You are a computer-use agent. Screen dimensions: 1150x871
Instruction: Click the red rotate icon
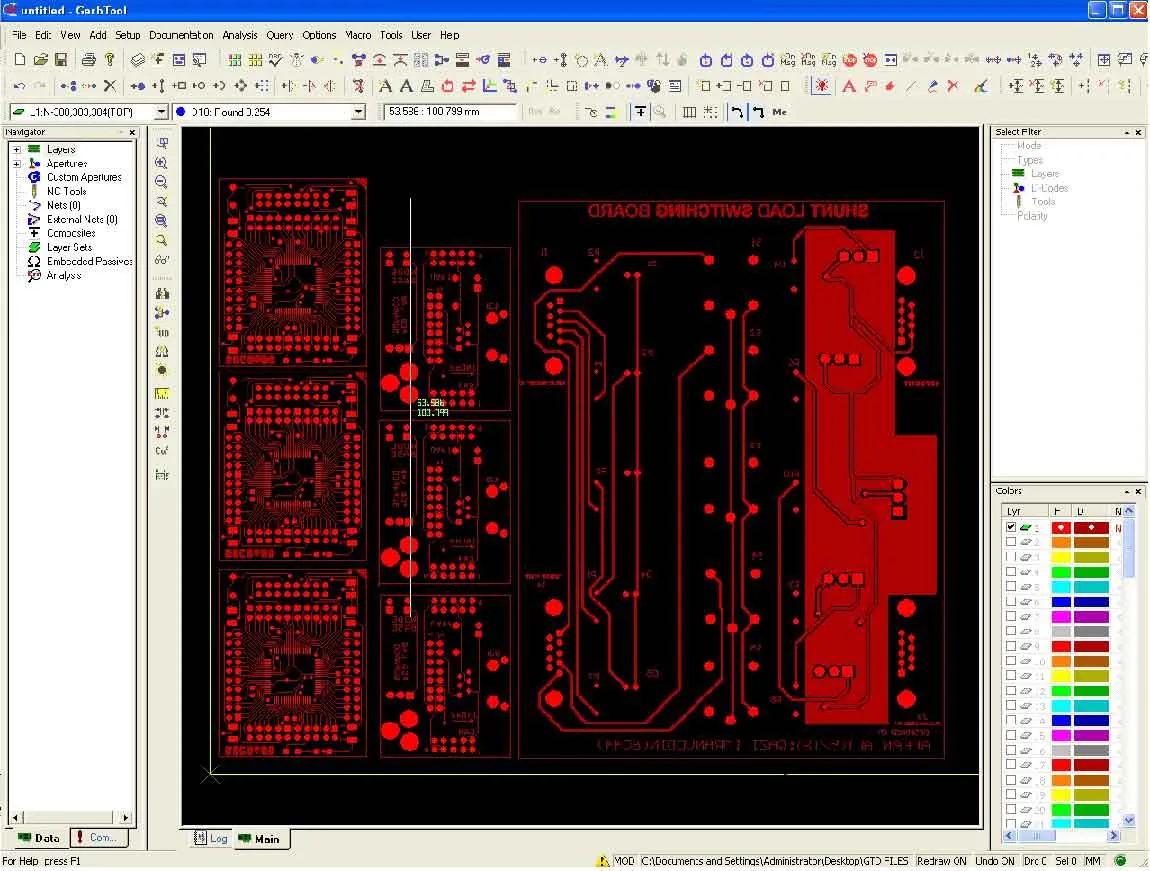pos(447,86)
